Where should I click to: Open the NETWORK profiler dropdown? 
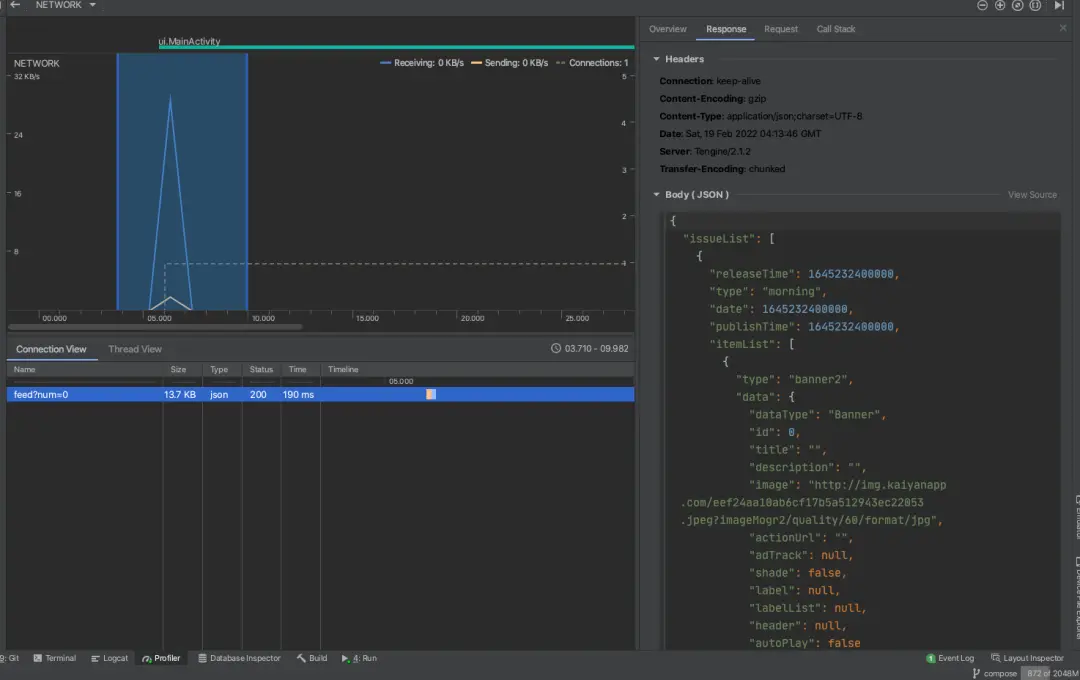point(66,5)
